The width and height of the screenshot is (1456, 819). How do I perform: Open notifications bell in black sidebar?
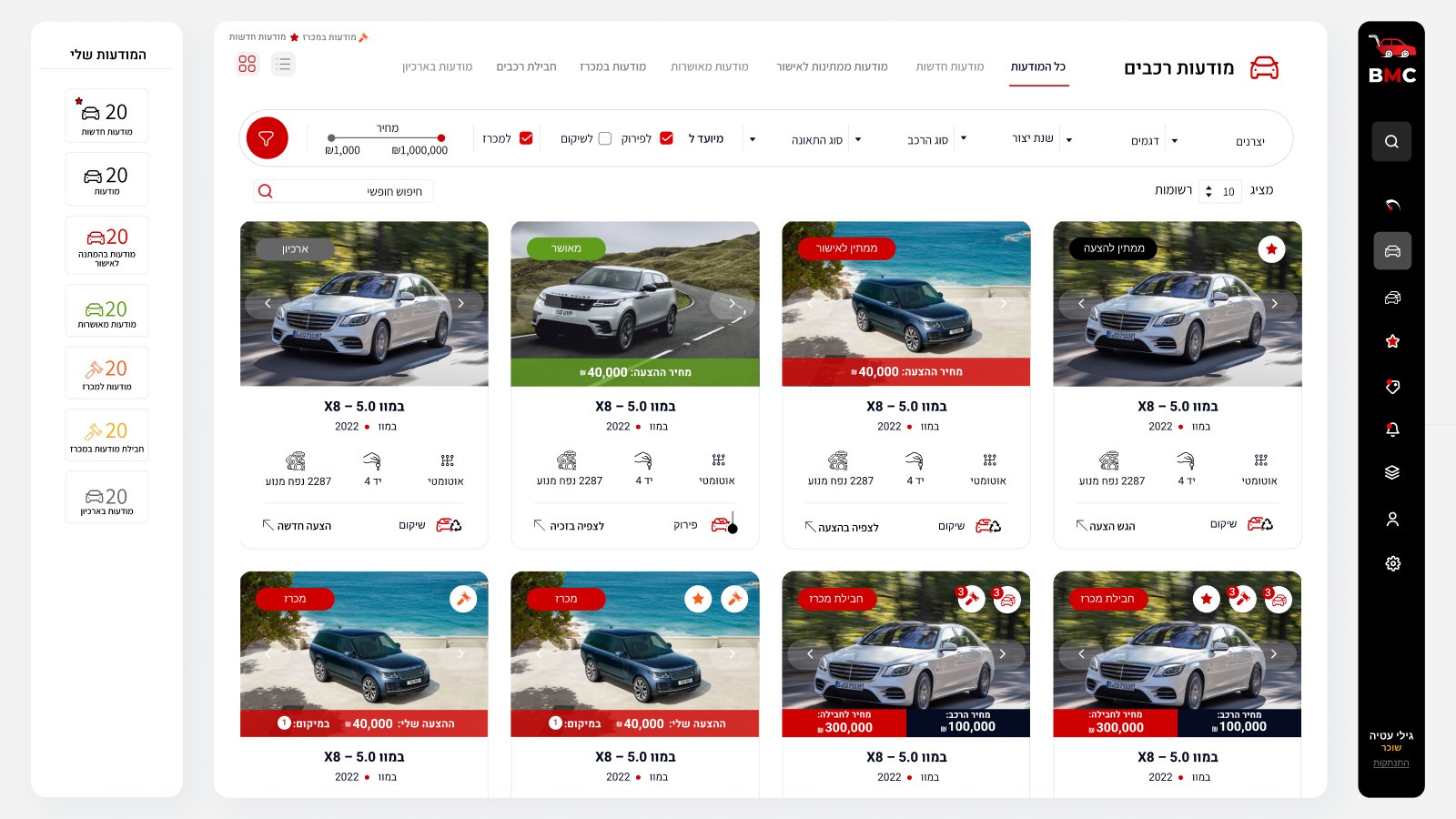tap(1392, 429)
